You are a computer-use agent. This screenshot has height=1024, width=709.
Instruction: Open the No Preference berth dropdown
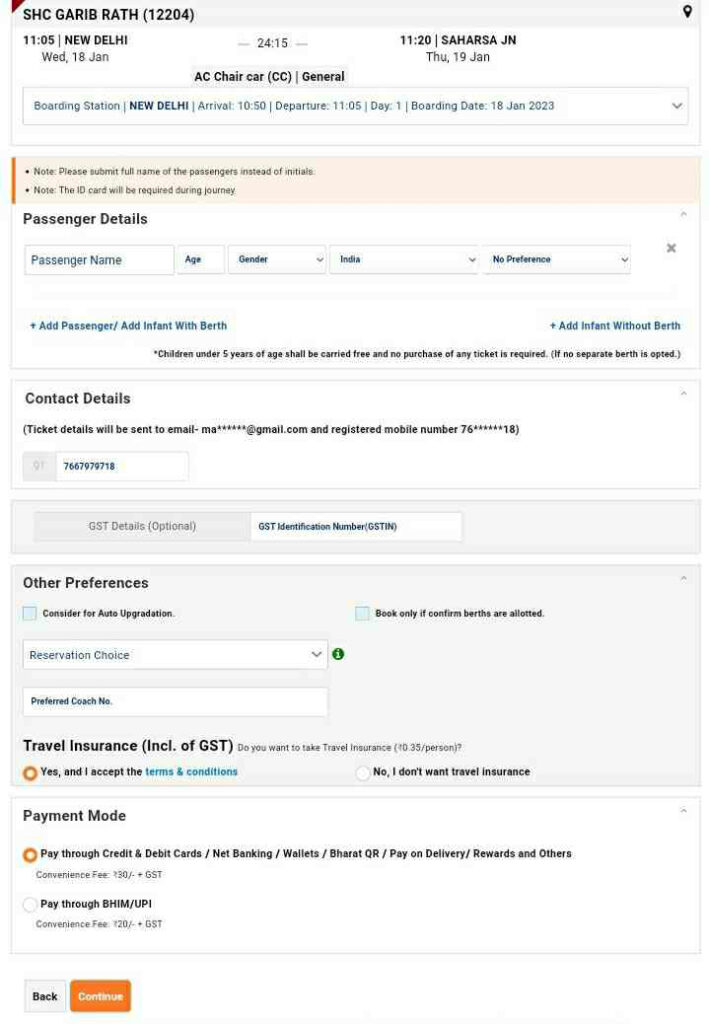pos(556,260)
